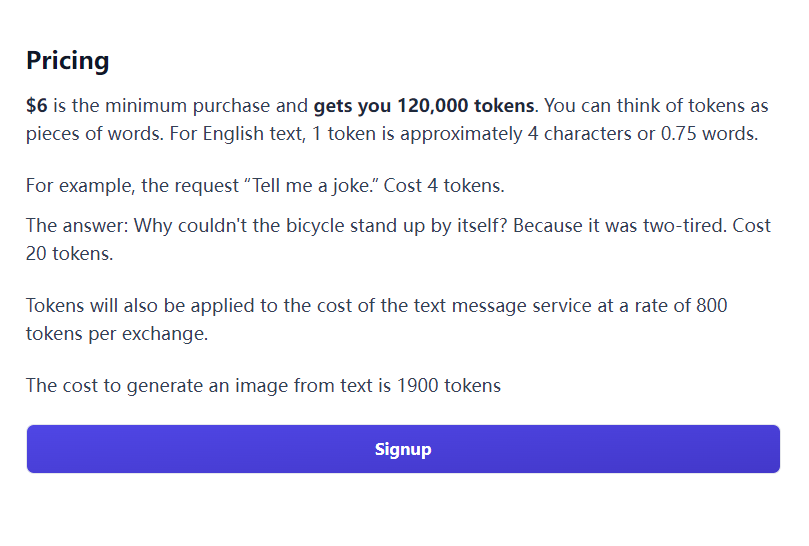Click the purple Signup button
This screenshot has height=546, width=809.
pyautogui.click(x=403, y=449)
